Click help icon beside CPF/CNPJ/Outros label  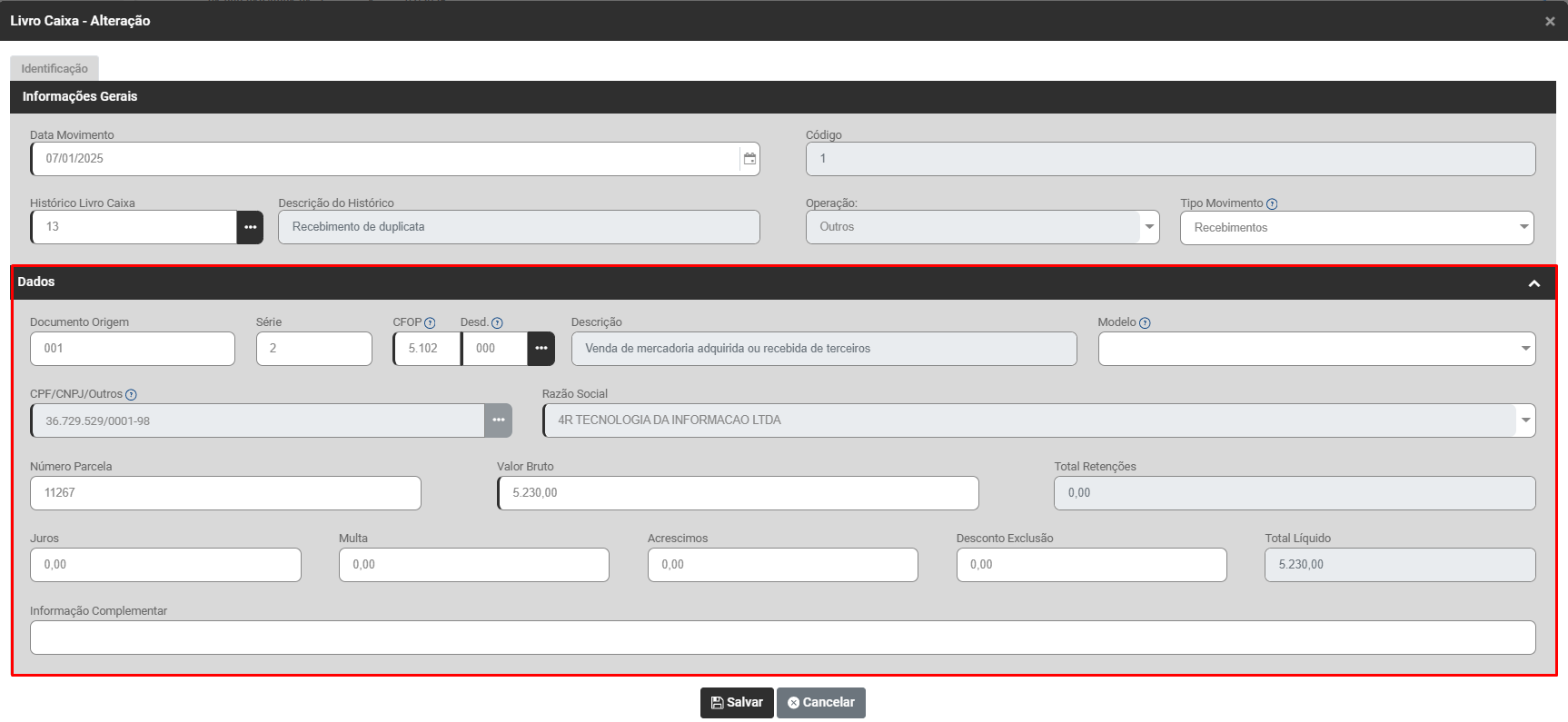(131, 395)
